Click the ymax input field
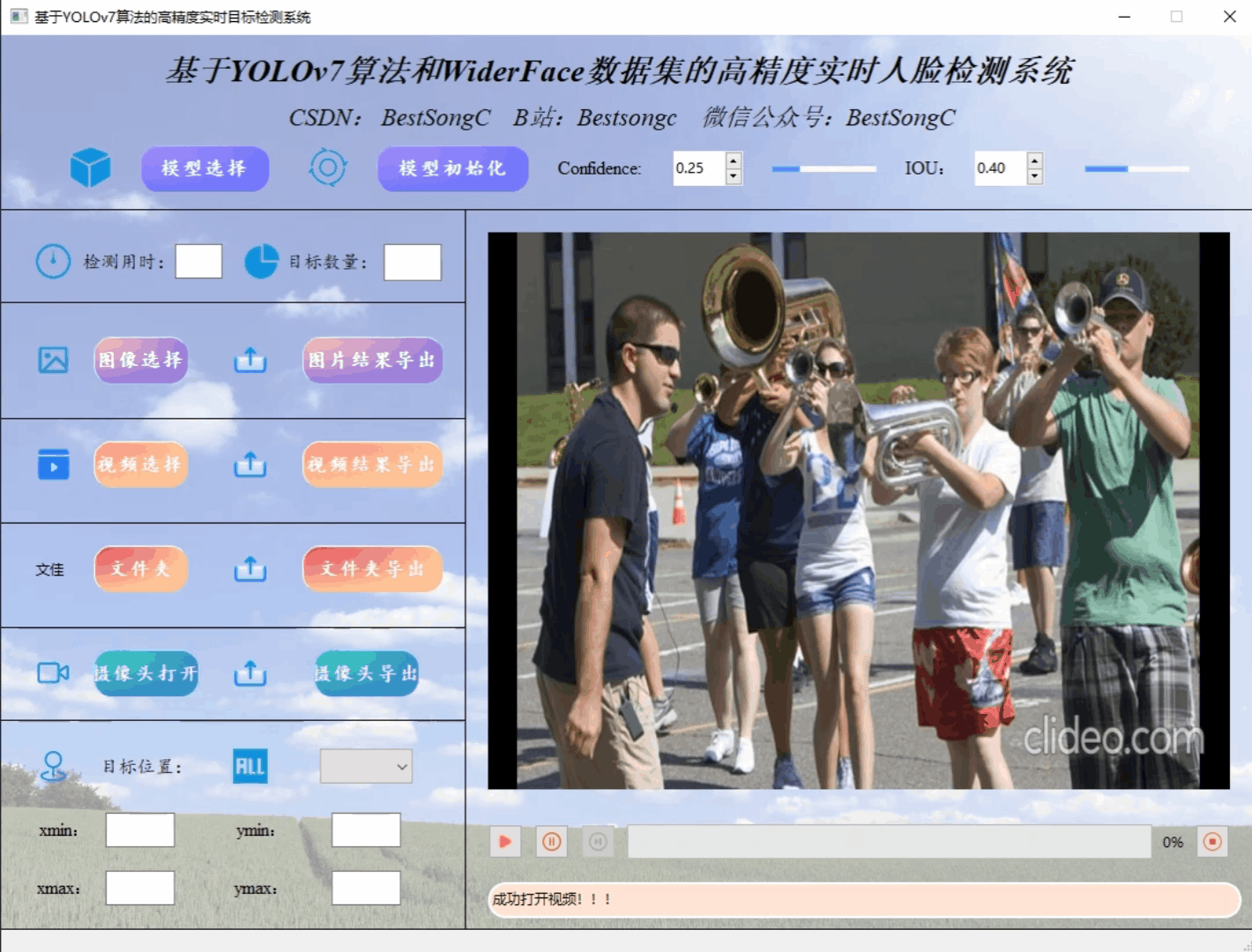The image size is (1252, 952). [x=366, y=889]
